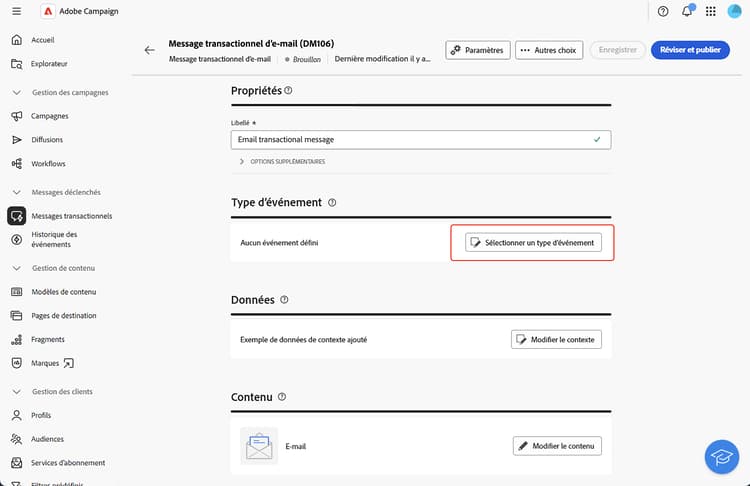Click the Réviser et publier button
Screen dimensions: 750x486
[690, 49]
